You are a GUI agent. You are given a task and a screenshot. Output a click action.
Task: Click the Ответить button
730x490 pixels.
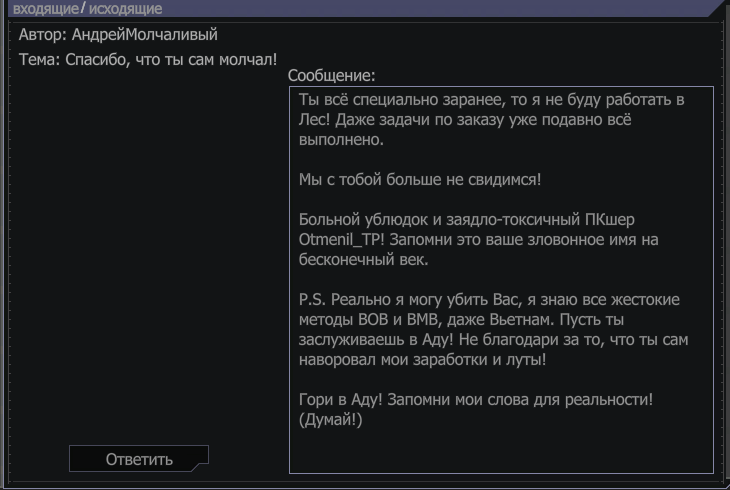(139, 459)
